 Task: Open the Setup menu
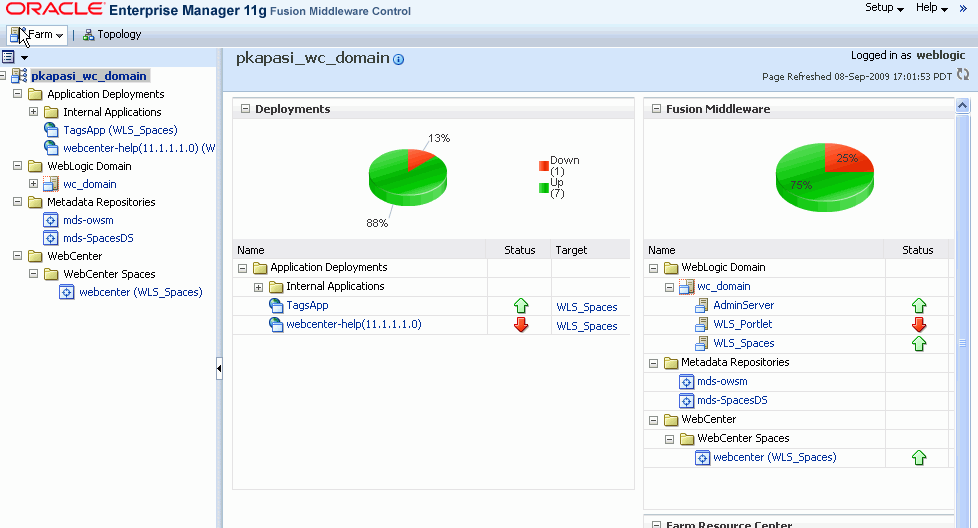[884, 7]
